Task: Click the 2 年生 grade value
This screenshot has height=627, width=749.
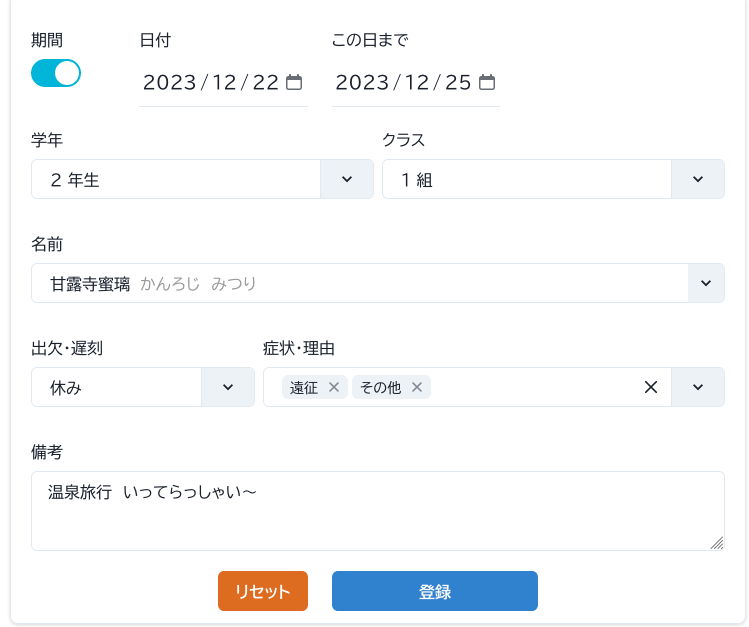Action: click(x=75, y=180)
